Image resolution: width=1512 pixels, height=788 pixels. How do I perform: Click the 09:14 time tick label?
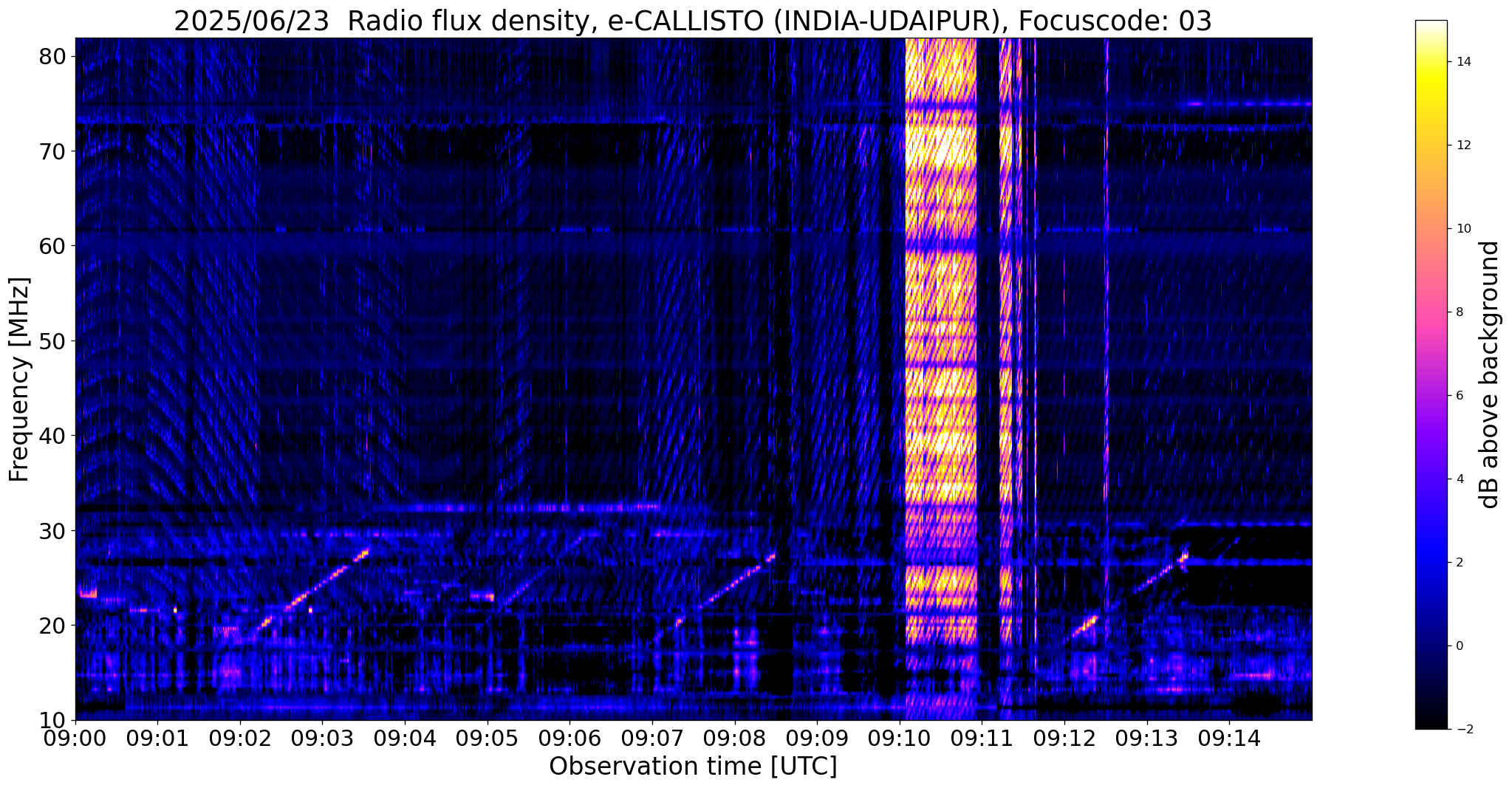1229,738
